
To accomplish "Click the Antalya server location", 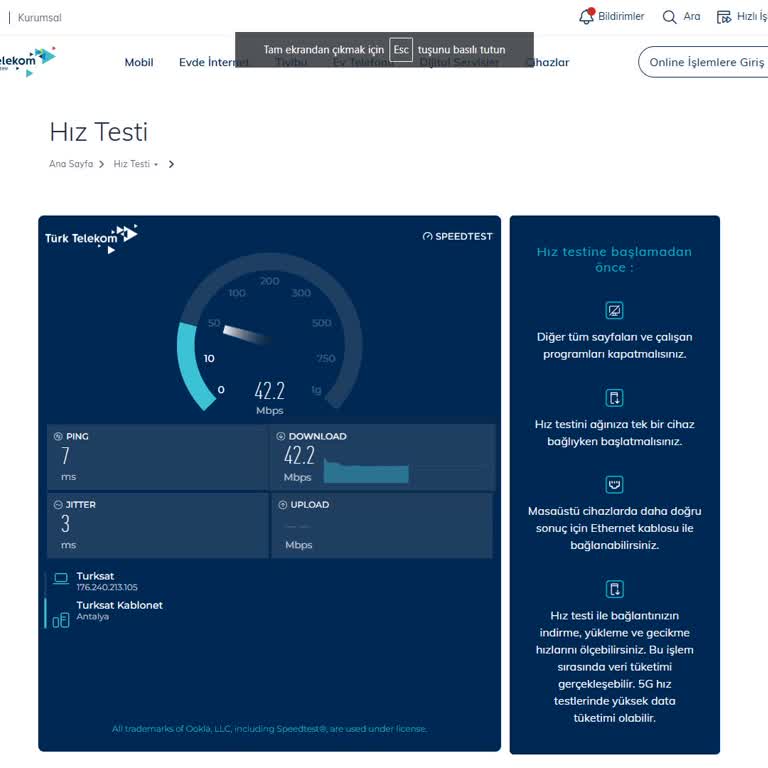I will 93,617.
